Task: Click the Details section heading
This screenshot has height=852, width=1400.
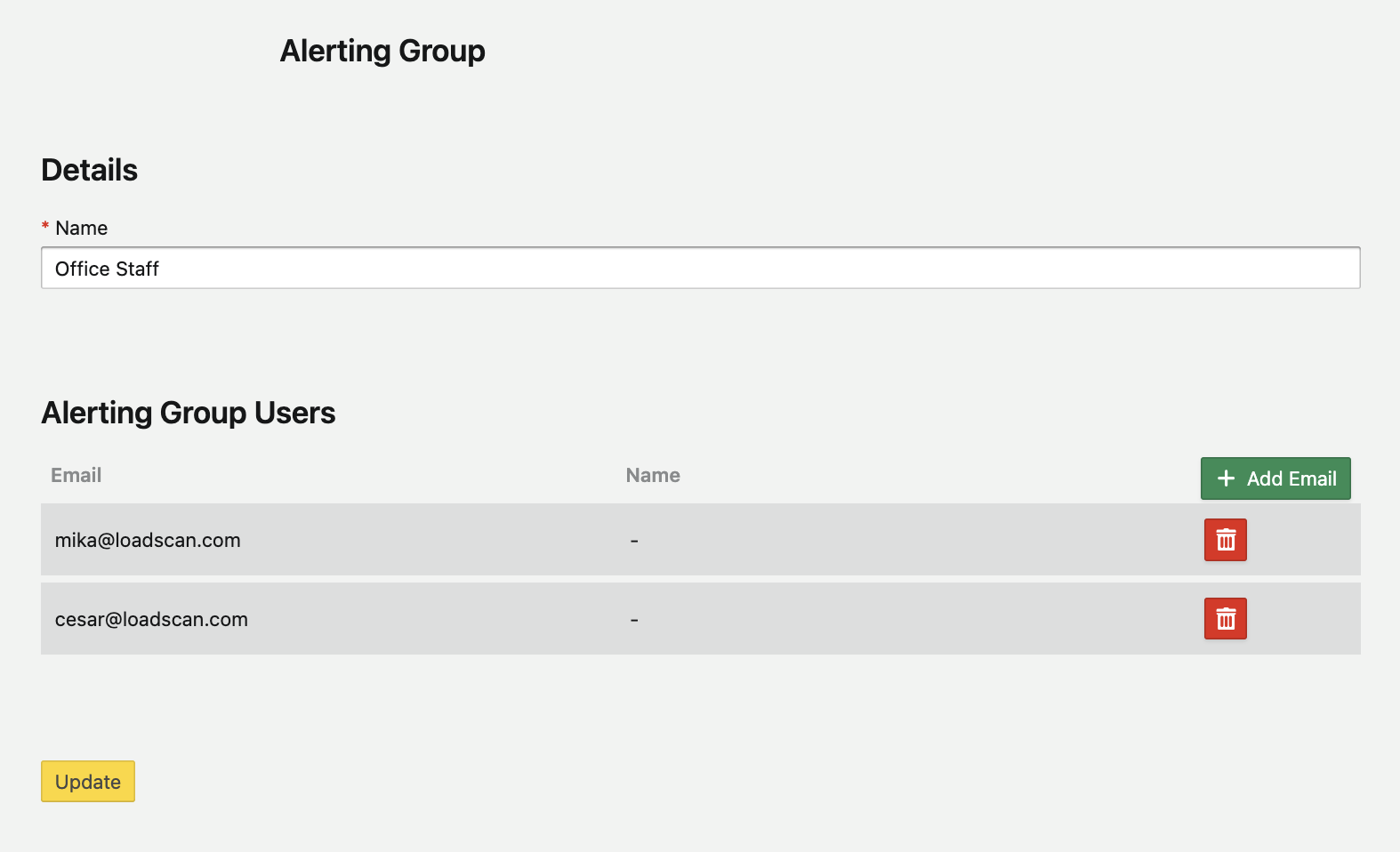Action: (90, 171)
